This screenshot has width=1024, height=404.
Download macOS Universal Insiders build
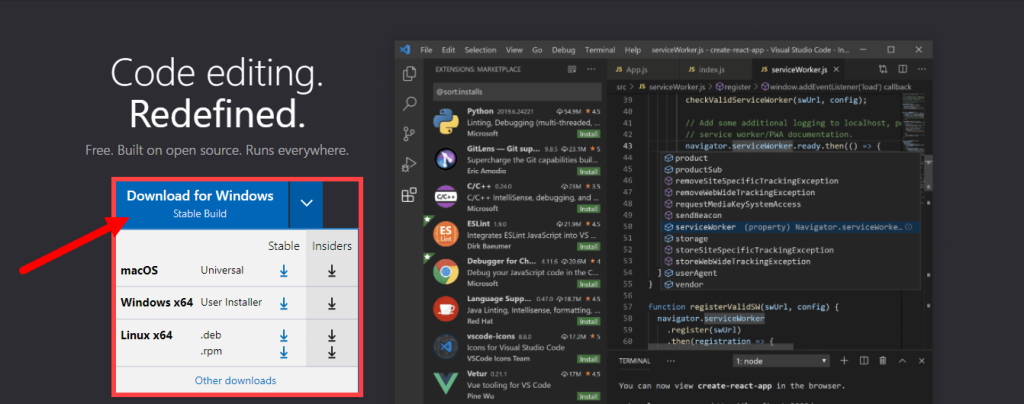pyautogui.click(x=332, y=270)
